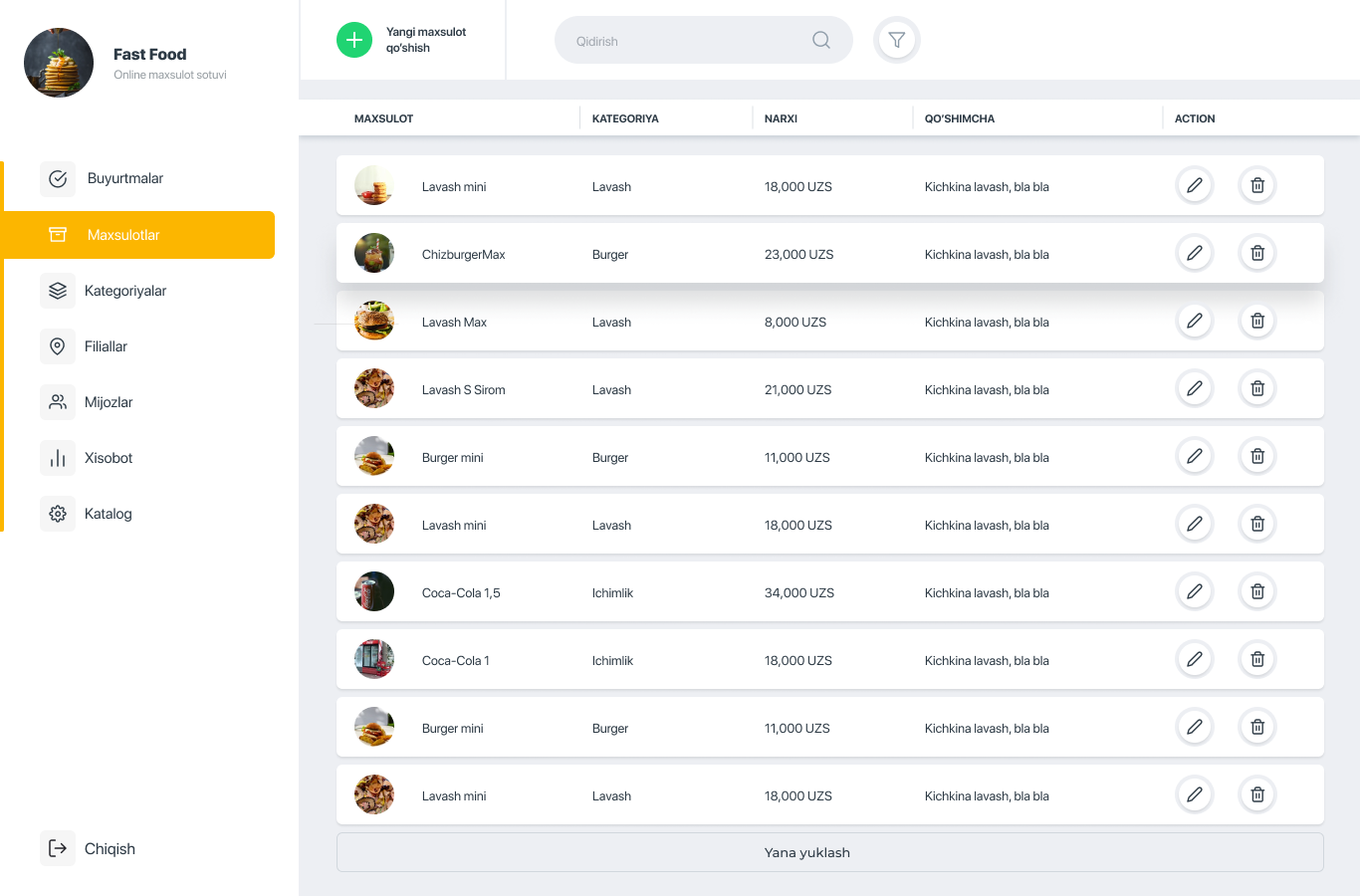Delete the Lavash Max product
The image size is (1360, 896).
[x=1256, y=321]
